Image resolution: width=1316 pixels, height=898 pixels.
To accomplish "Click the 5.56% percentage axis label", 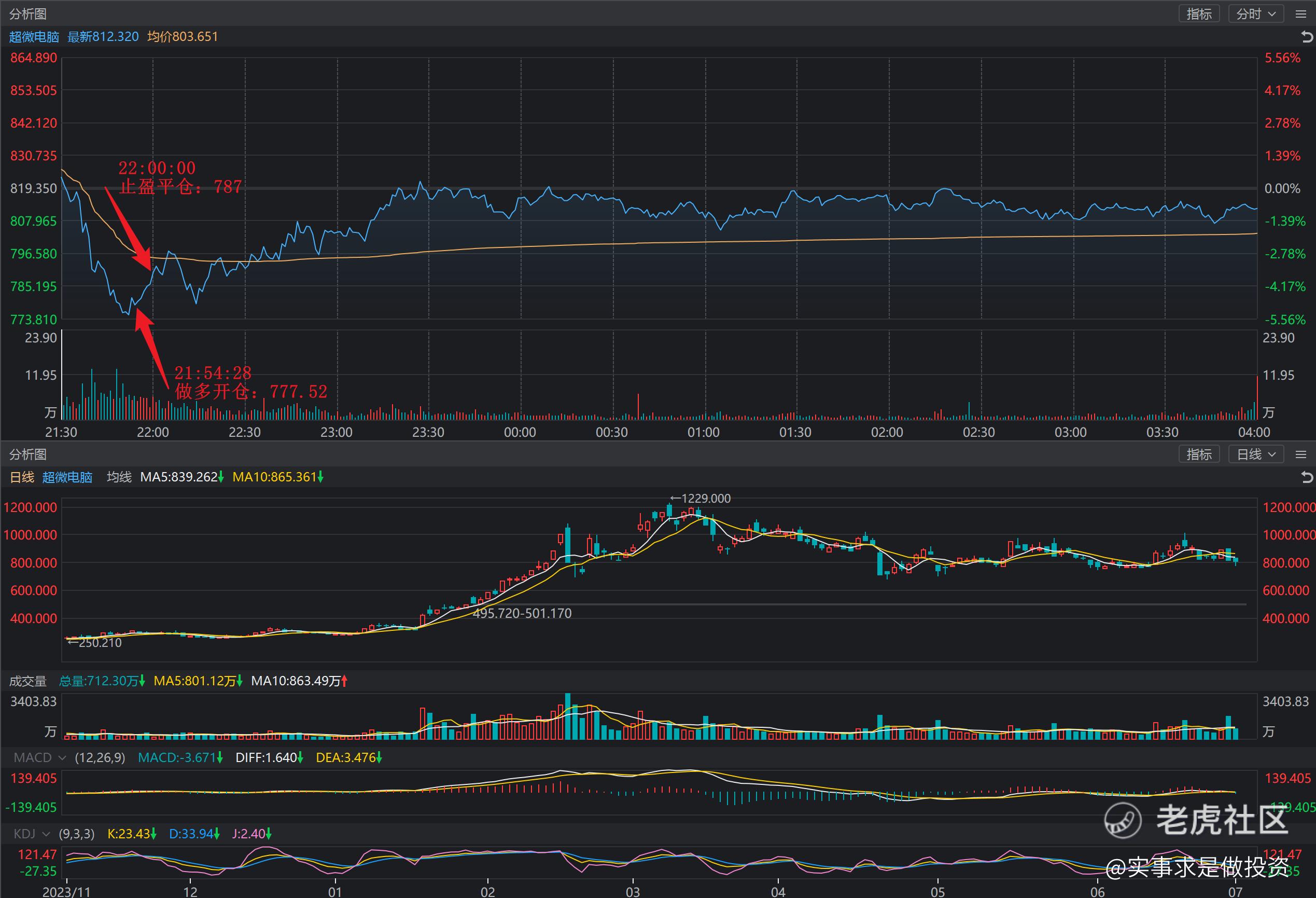I will click(1283, 58).
